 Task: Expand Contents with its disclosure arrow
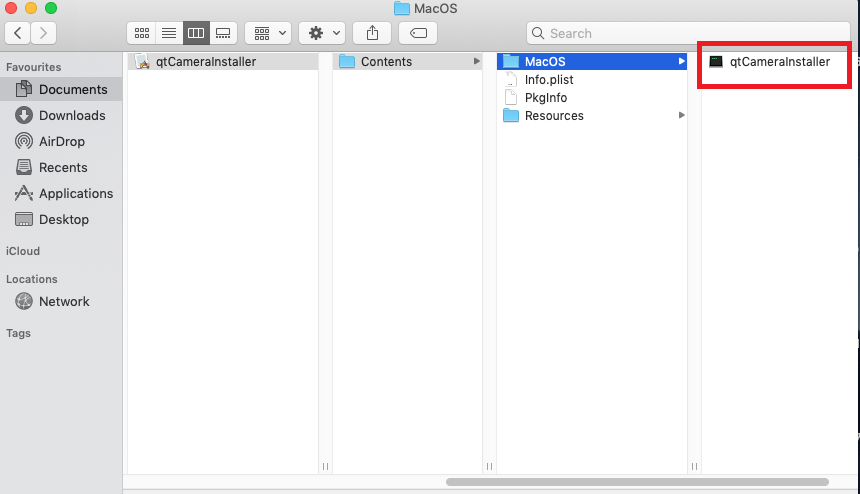pyautogui.click(x=477, y=61)
